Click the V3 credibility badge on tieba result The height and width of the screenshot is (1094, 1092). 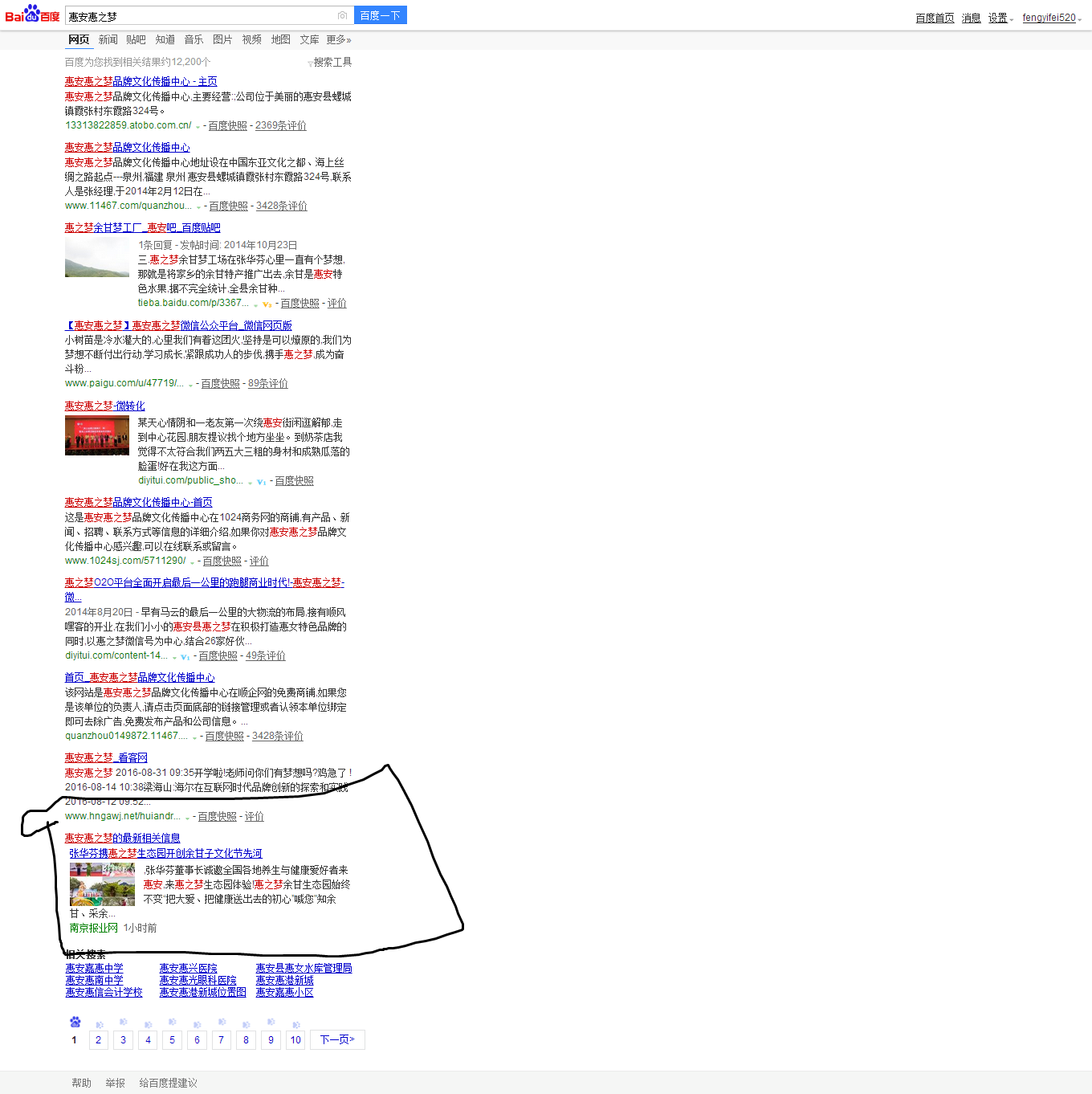[x=267, y=304]
